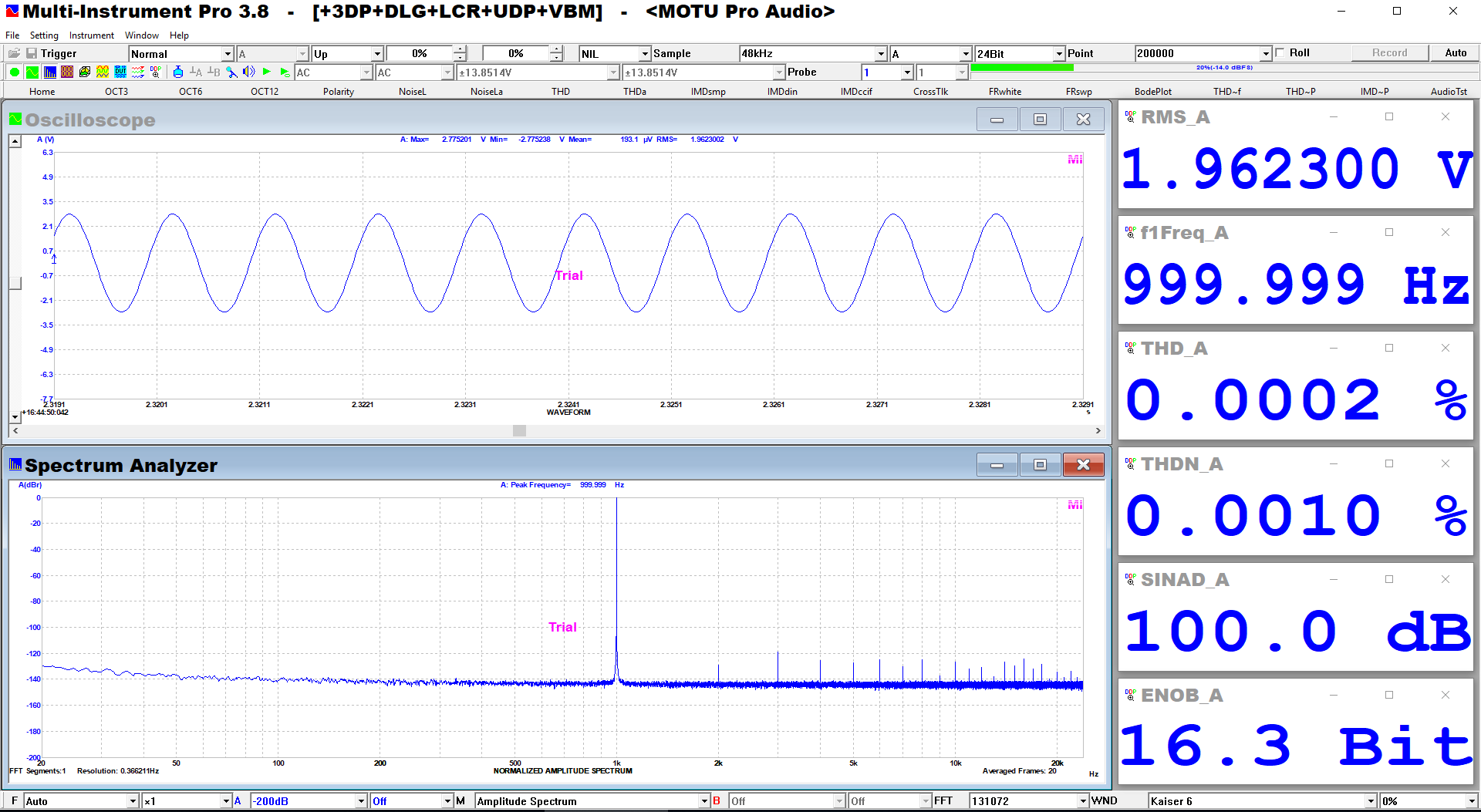Click the channel A zeroing icon
Screen dimensions: 1481x812
196,72
